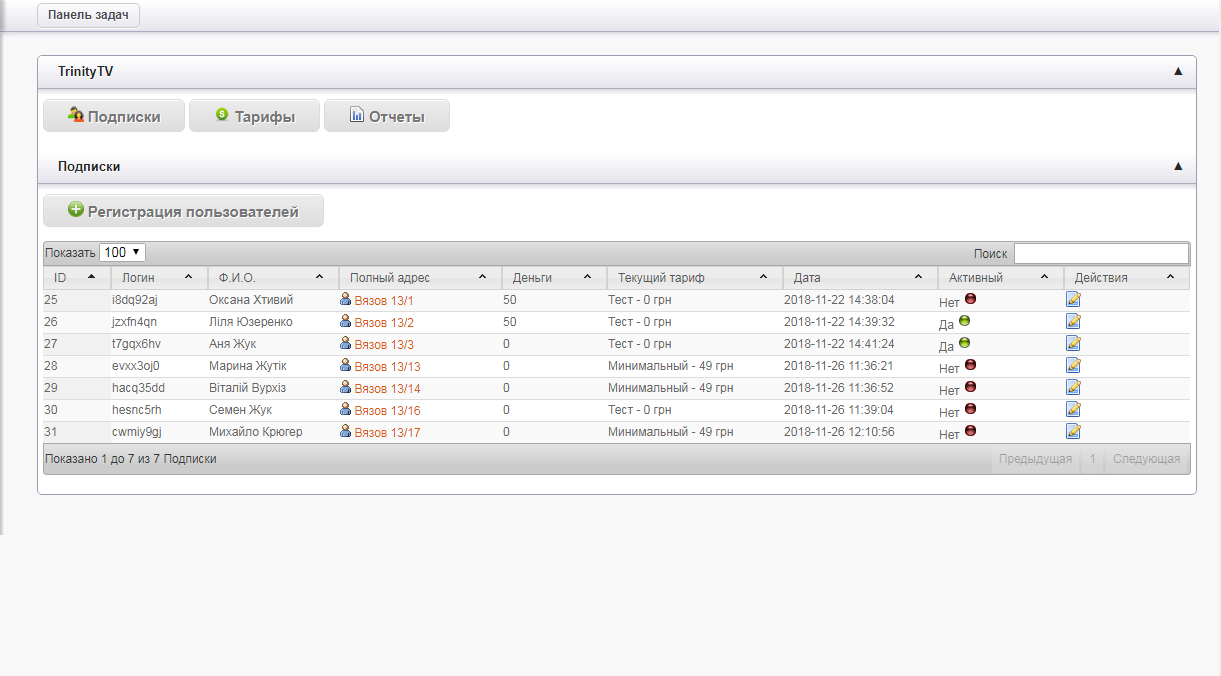Click edit icon for Ліля Юзеренко row

pyautogui.click(x=1073, y=321)
